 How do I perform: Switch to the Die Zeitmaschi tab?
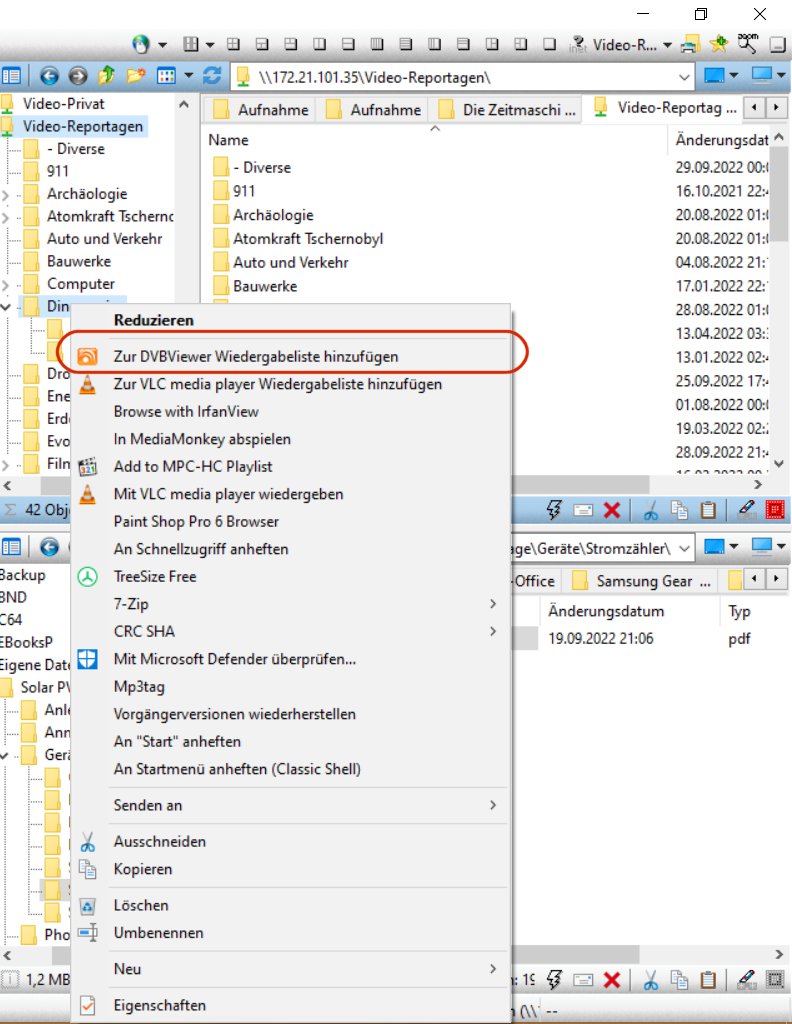pyautogui.click(x=507, y=110)
